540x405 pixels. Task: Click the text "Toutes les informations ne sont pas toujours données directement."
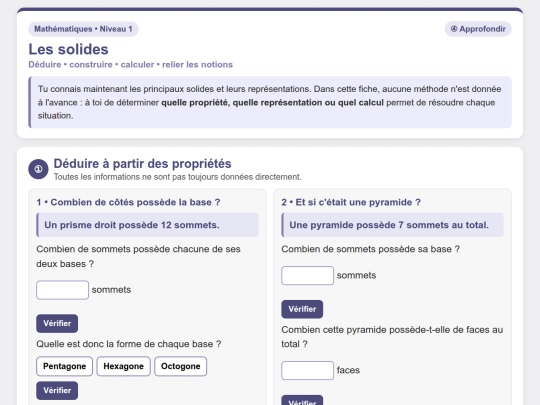(x=177, y=177)
